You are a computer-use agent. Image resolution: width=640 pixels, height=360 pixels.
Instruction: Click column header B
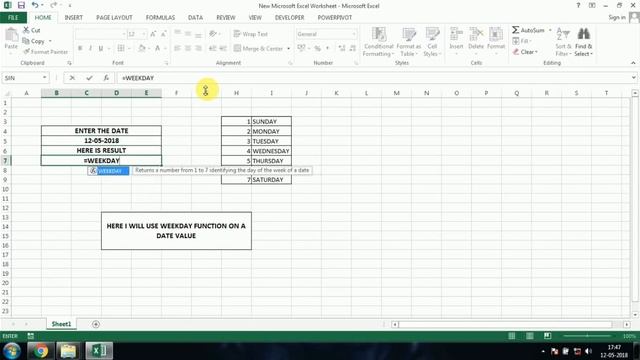56,93
